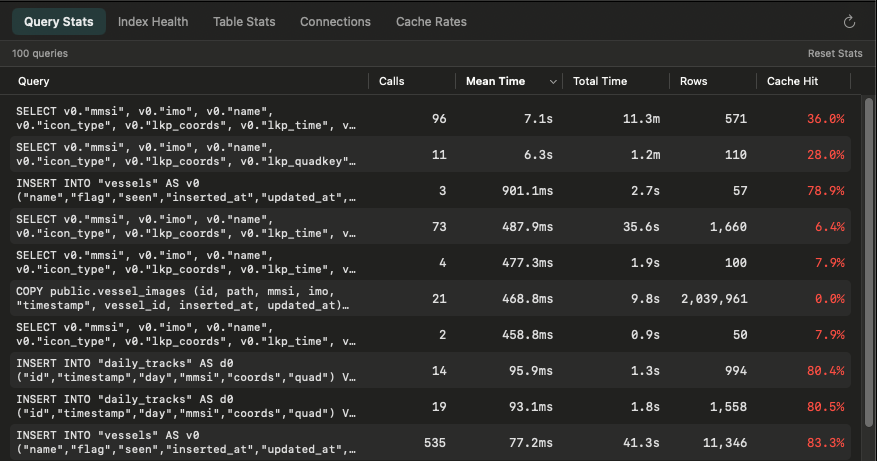Toggle the Mean Time sort chevron
877x461 pixels.
[x=553, y=82]
